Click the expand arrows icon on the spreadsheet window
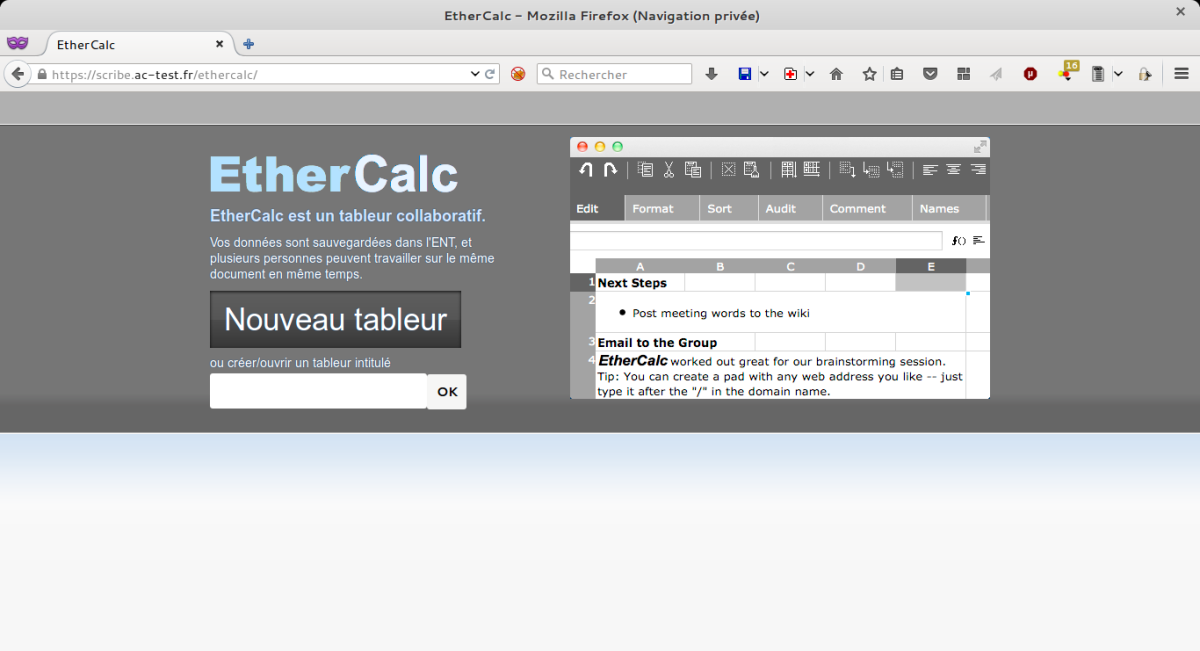Viewport: 1200px width, 651px height. [x=980, y=147]
